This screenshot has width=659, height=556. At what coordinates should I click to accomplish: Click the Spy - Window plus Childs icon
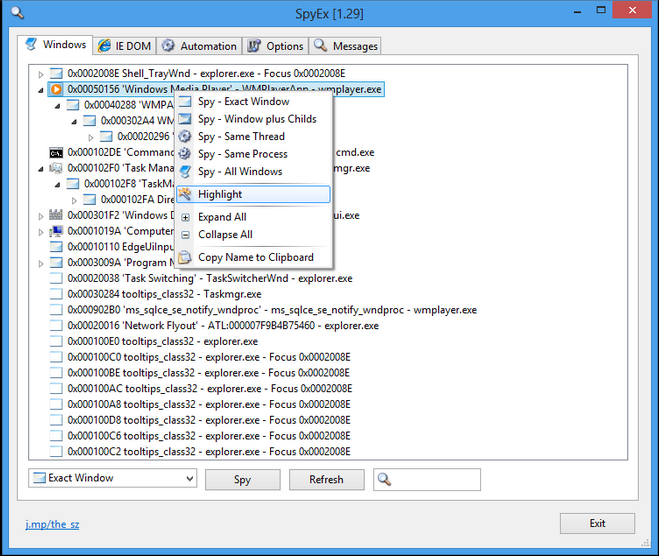click(185, 119)
